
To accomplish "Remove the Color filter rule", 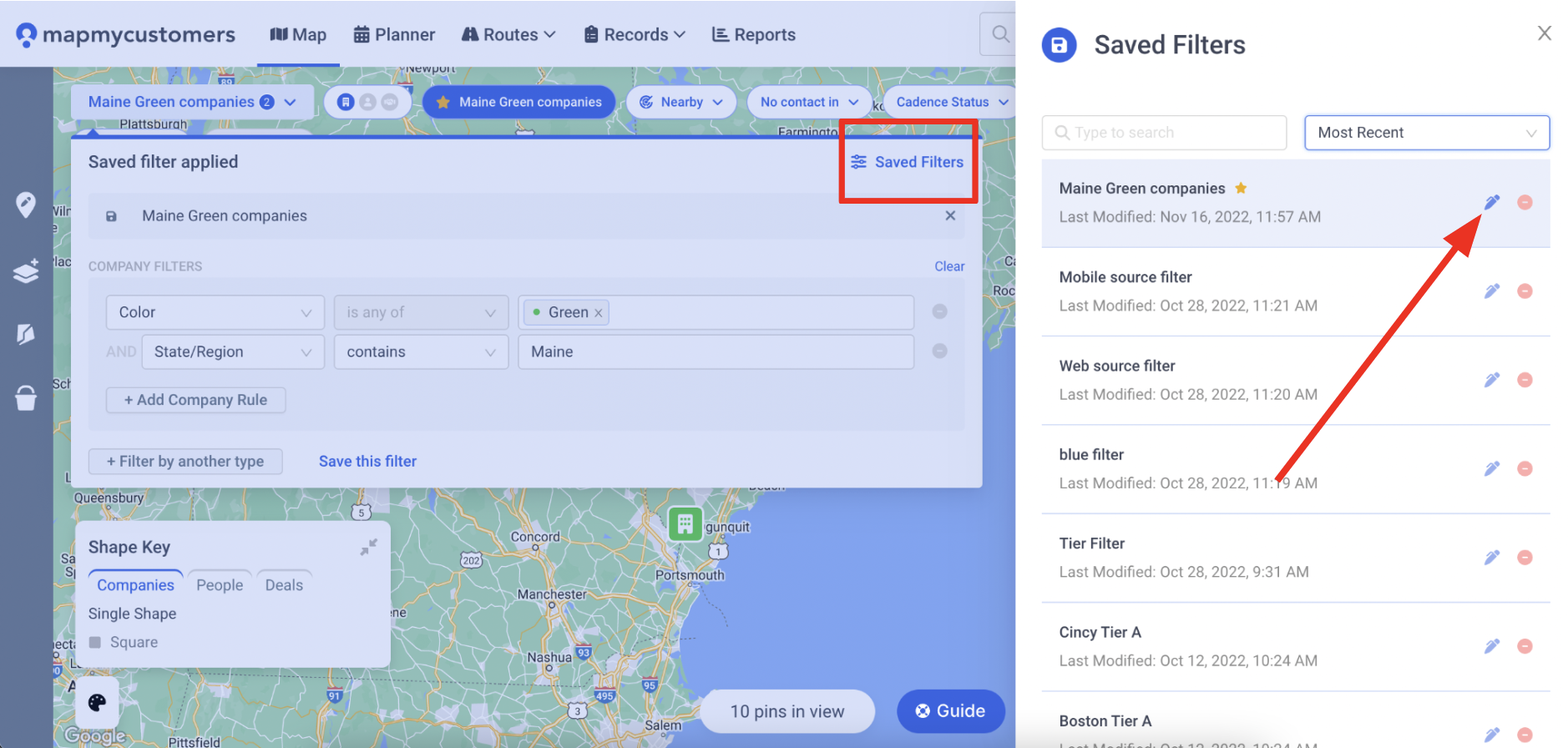I will (x=939, y=311).
